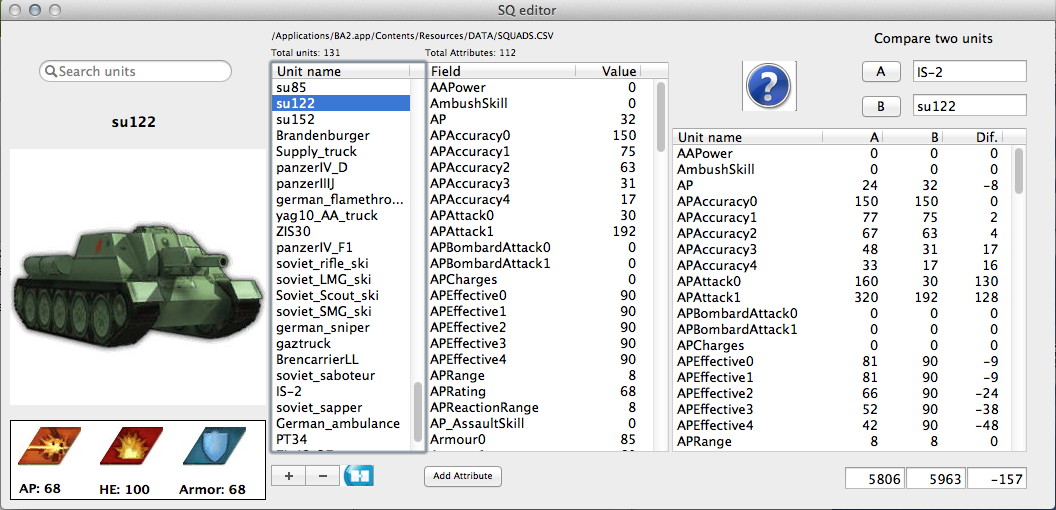Click the total difference -157 box
The width and height of the screenshot is (1056, 510).
[997, 479]
